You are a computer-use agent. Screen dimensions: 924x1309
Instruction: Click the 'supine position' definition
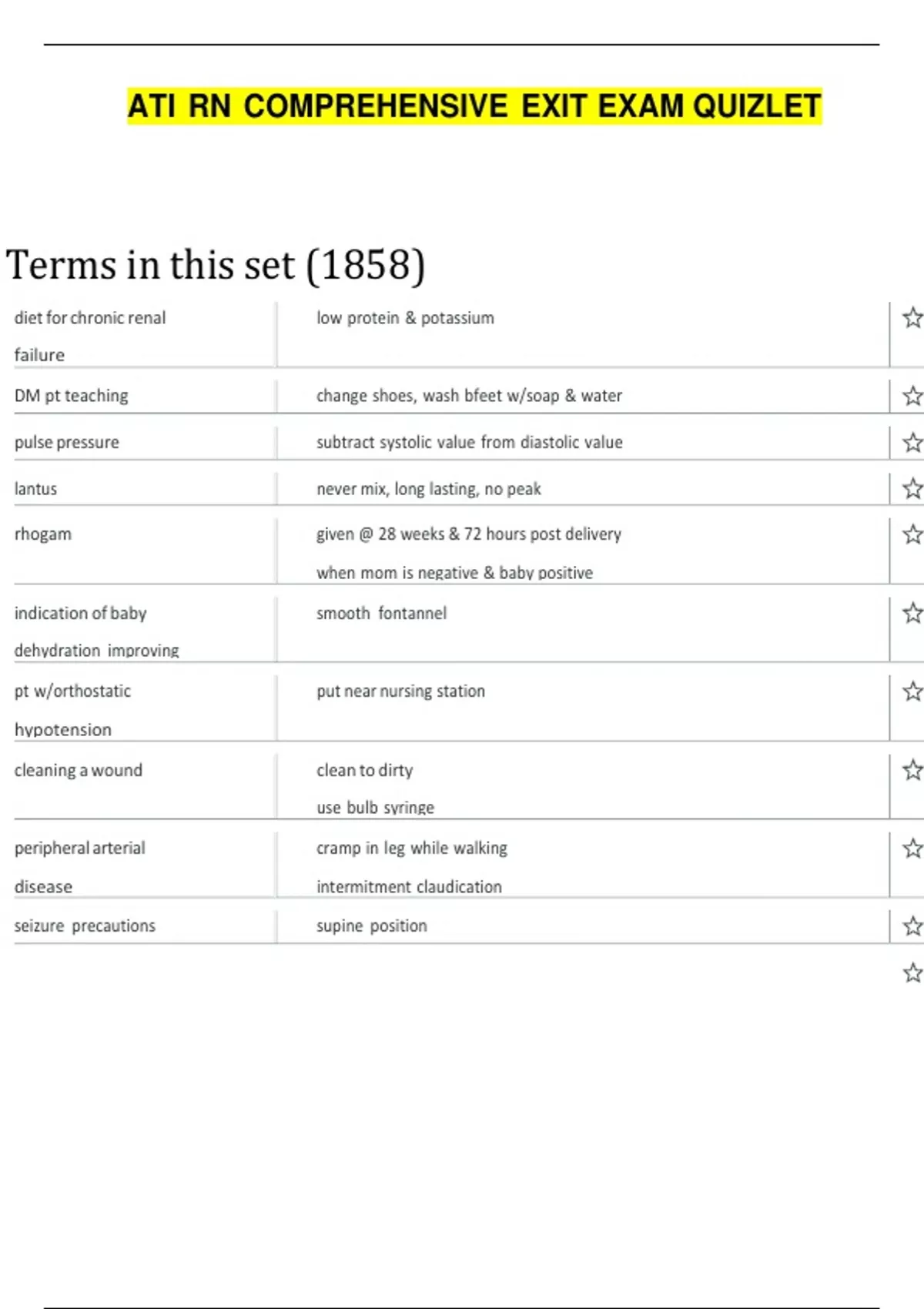point(371,926)
